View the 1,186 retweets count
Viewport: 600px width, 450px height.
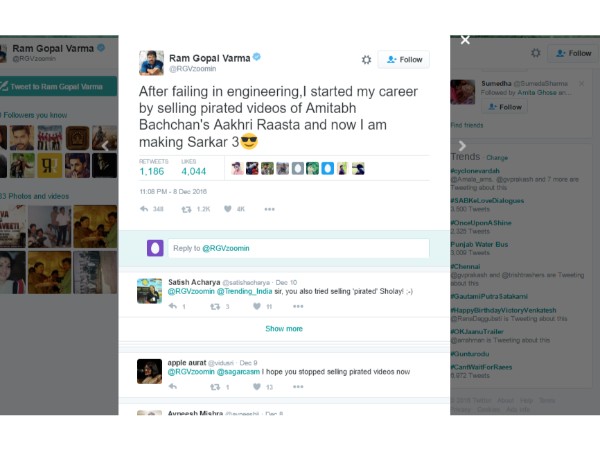152,171
